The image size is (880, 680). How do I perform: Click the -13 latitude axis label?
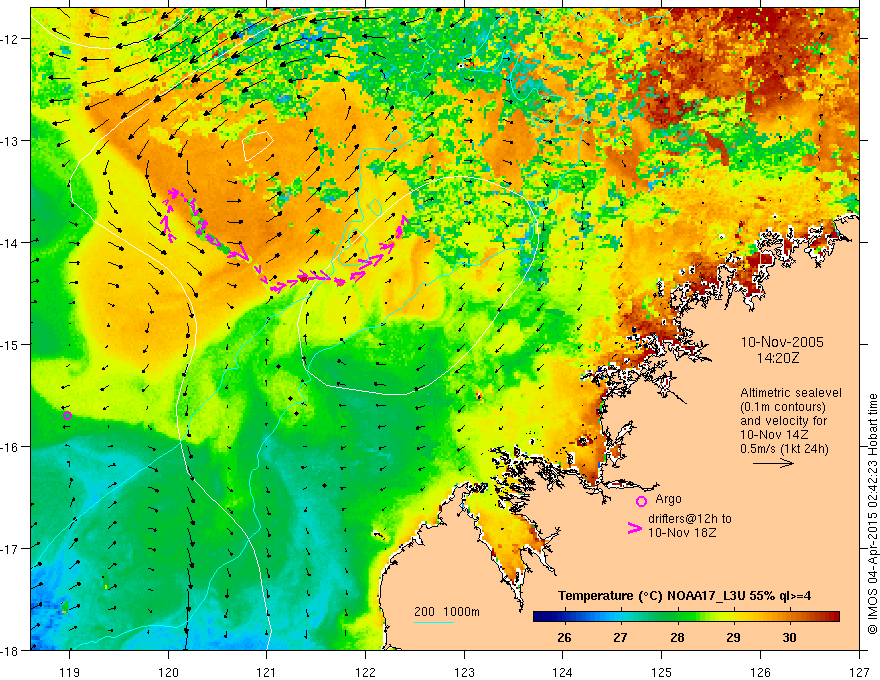click(x=11, y=141)
